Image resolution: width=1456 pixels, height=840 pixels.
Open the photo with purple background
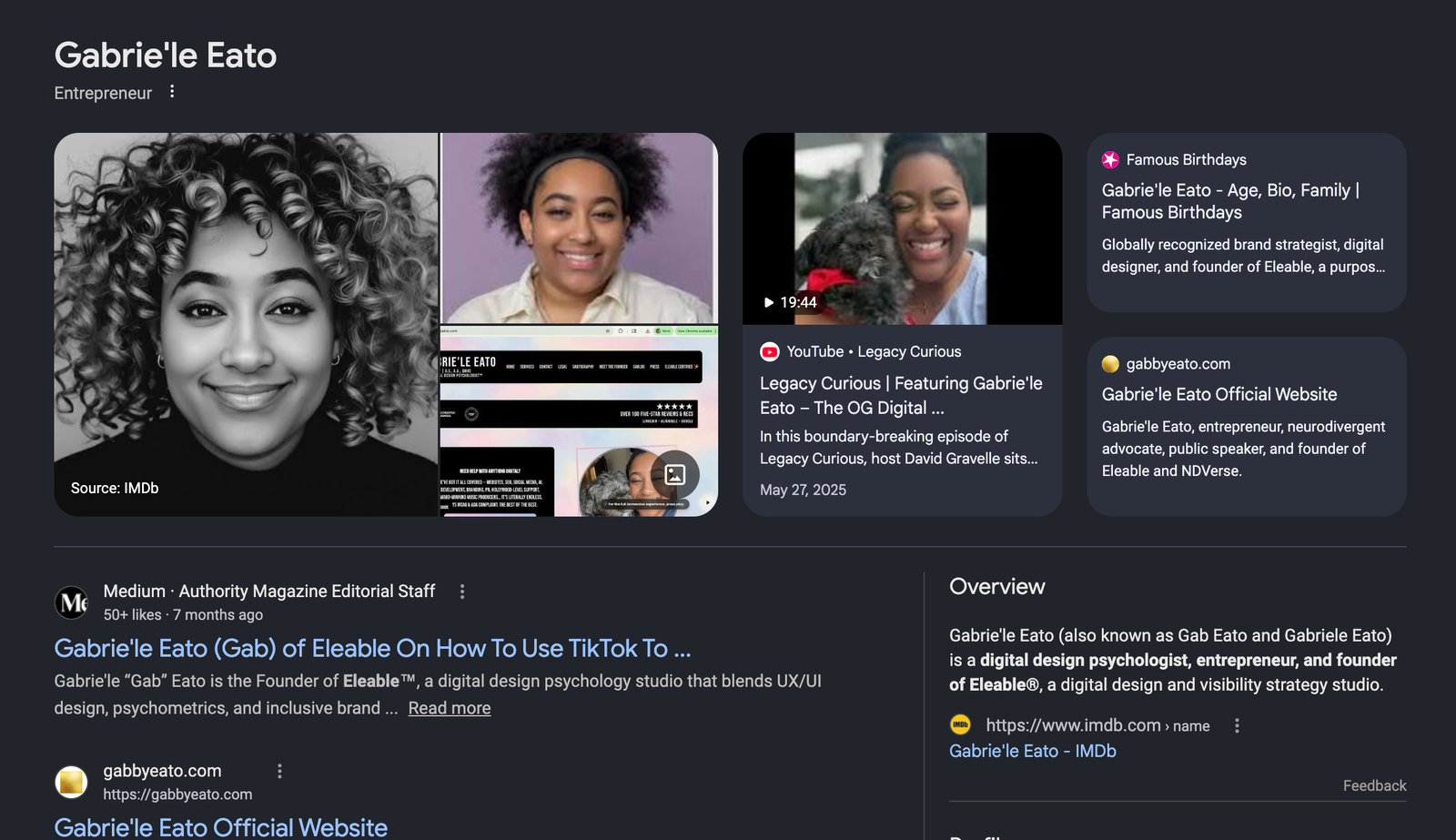[x=579, y=228]
